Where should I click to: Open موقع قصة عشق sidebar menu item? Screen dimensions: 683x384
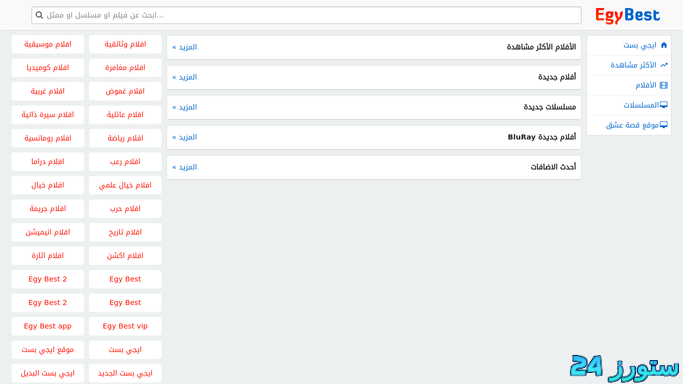coord(629,125)
